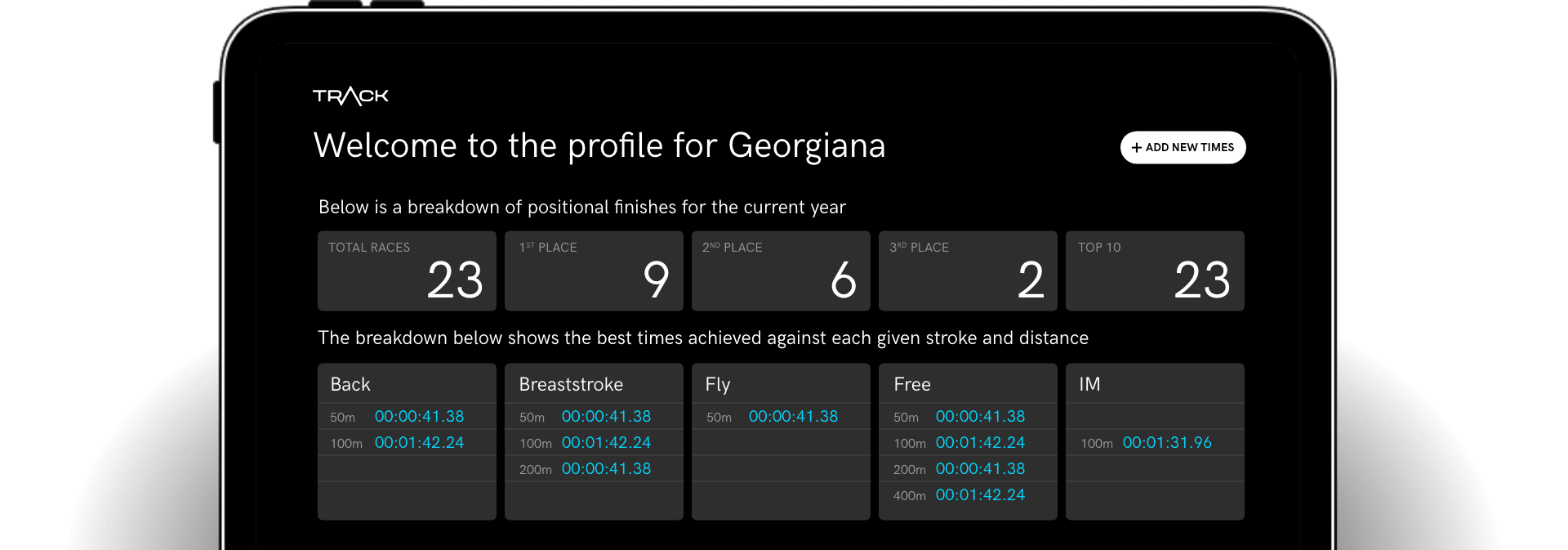Click the plus icon in Add New Times
The width and height of the screenshot is (1568, 550).
coord(1136,148)
